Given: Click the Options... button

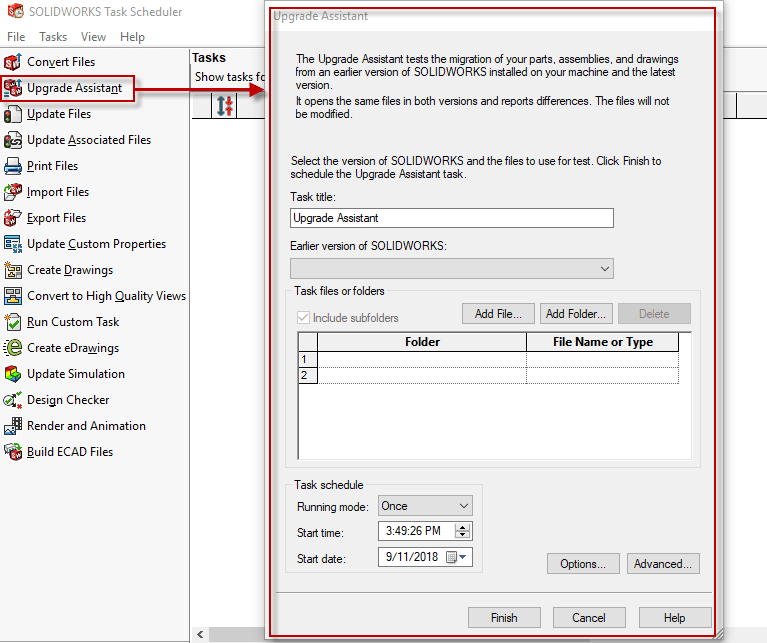Looking at the screenshot, I should click(x=583, y=563).
